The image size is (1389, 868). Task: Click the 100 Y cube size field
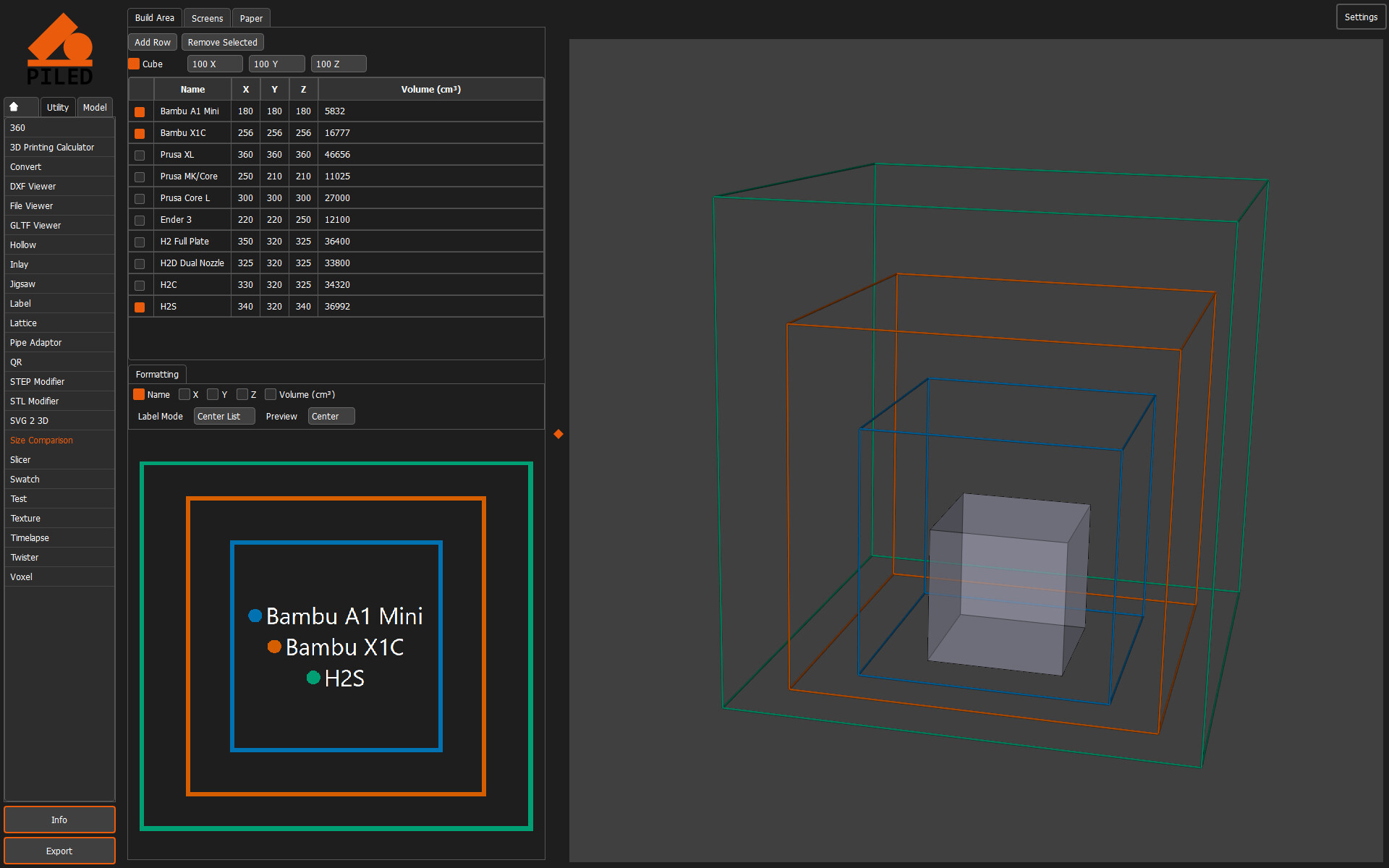tap(276, 64)
